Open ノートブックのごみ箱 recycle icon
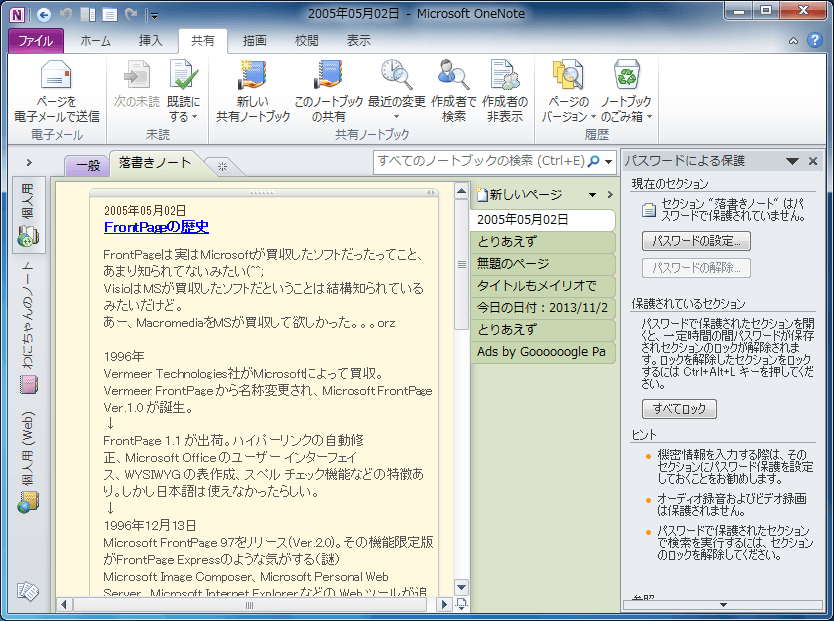This screenshot has width=834, height=621. 626,74
